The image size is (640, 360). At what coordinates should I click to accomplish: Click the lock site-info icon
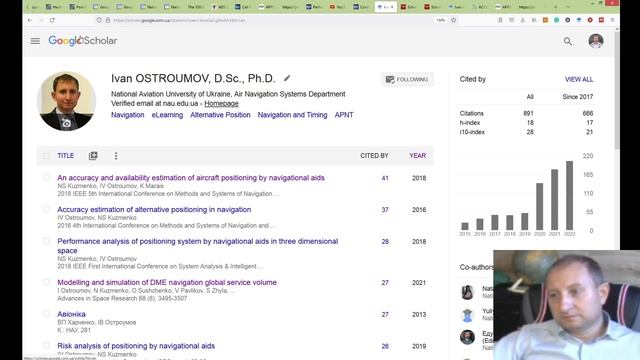click(108, 20)
